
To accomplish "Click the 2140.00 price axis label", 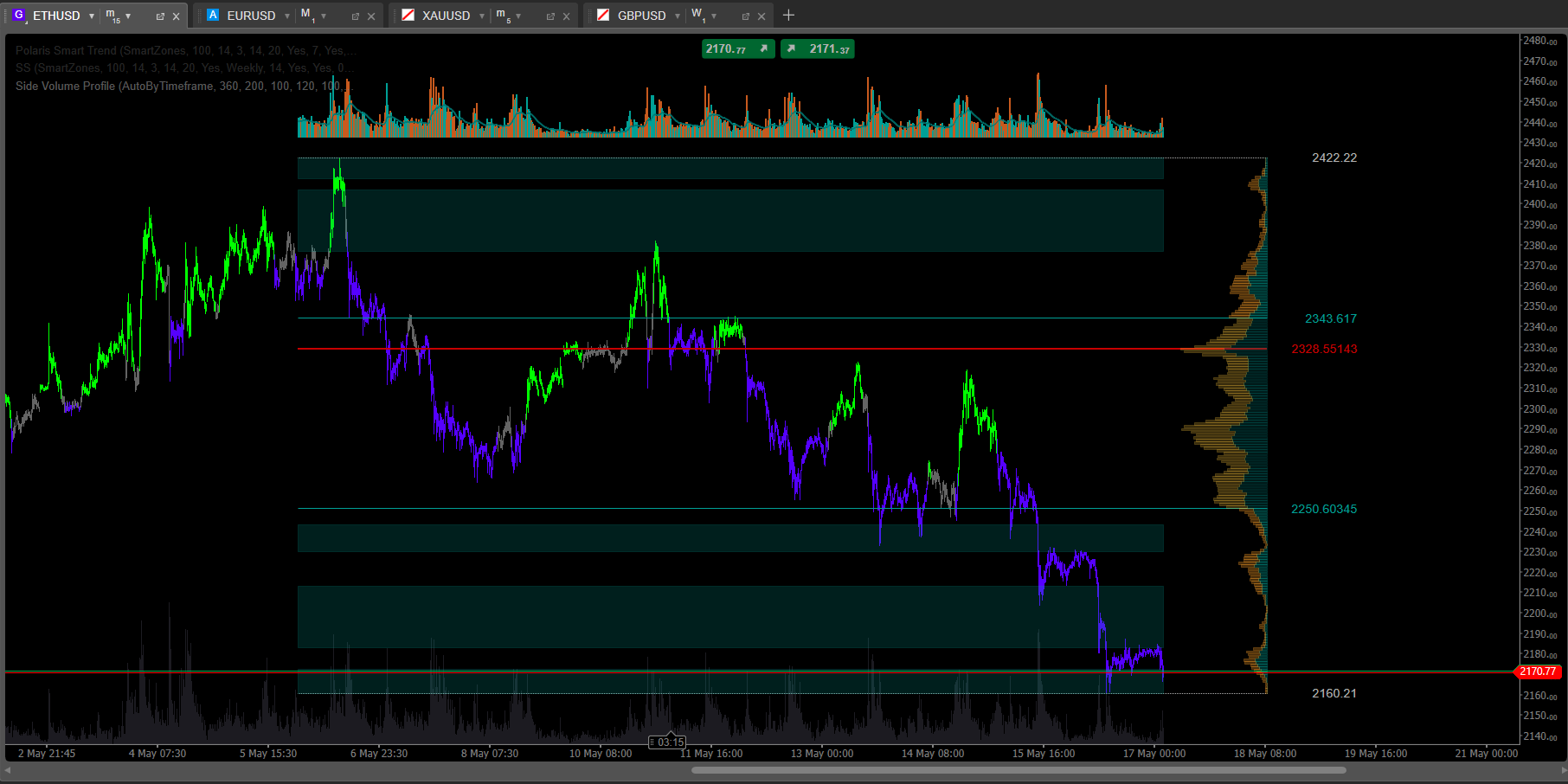I will [x=1539, y=736].
